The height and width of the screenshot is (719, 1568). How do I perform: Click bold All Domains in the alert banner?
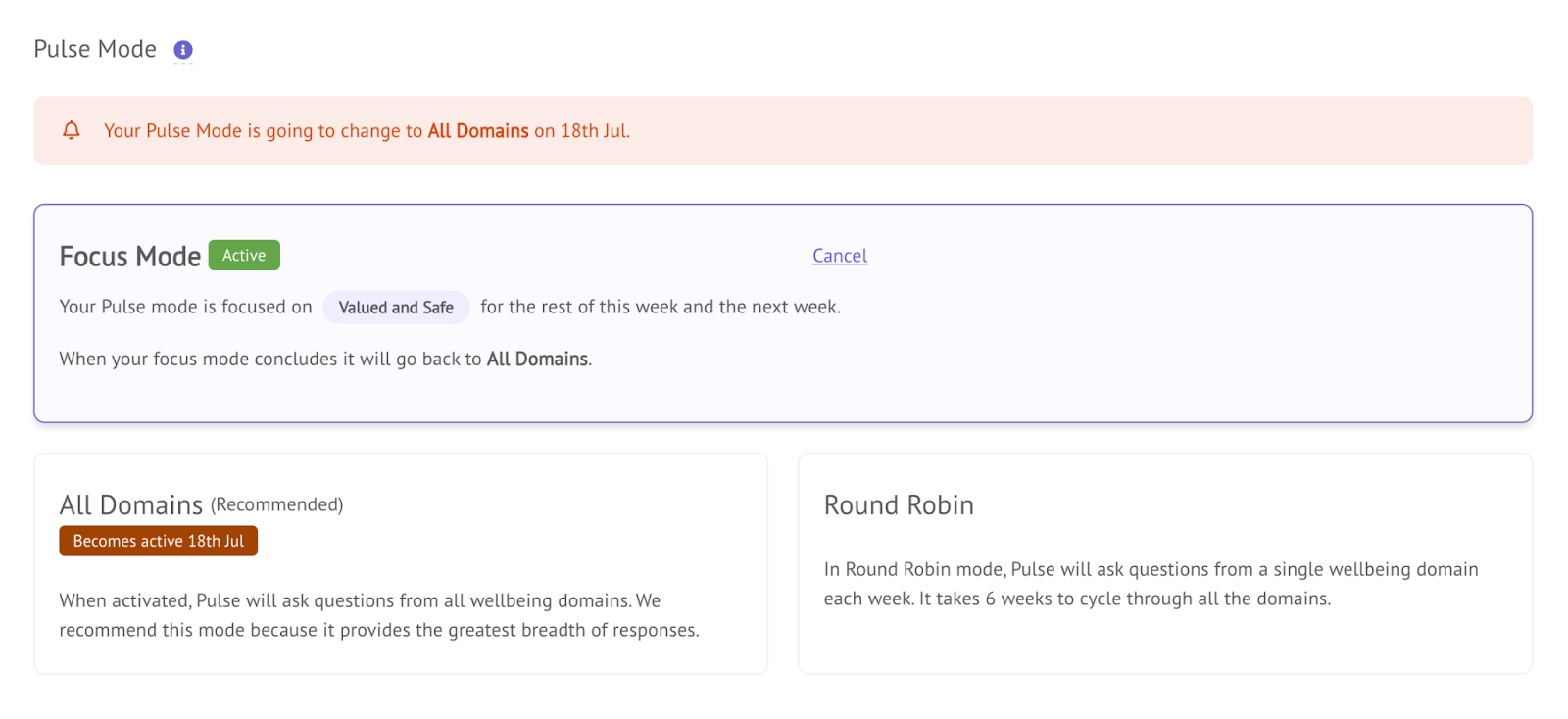(x=477, y=131)
